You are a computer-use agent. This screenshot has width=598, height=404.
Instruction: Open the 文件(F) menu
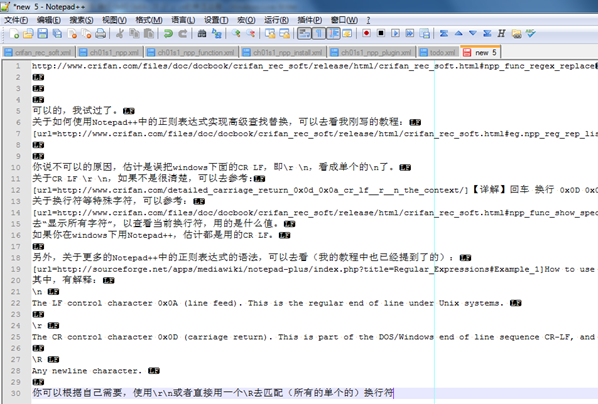pos(16,20)
